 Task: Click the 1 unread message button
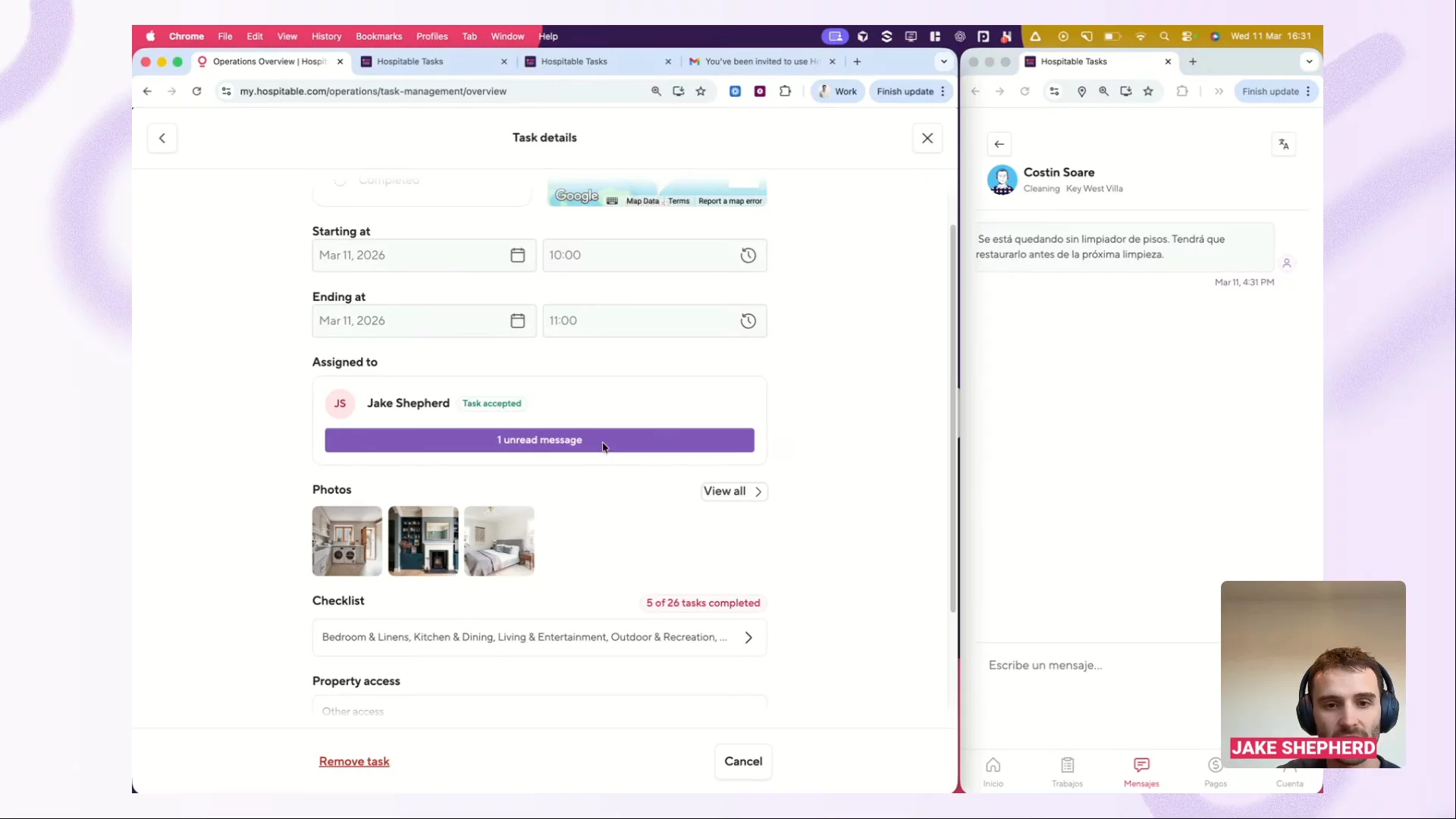[539, 440]
